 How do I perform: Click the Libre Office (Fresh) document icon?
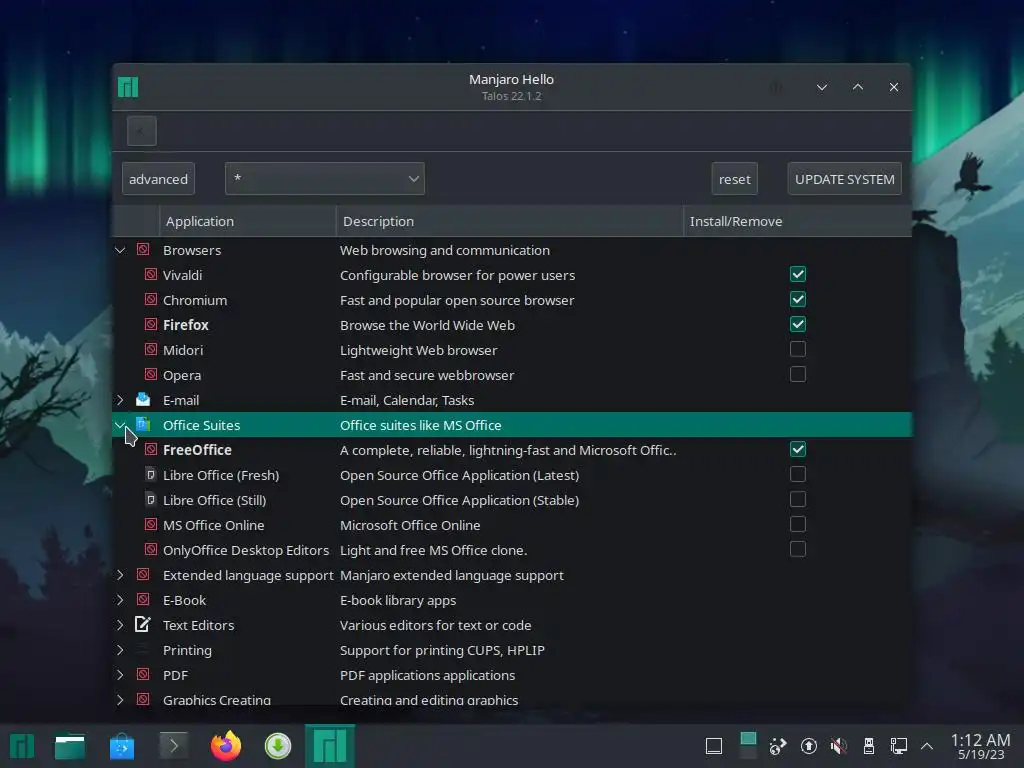[x=151, y=474]
